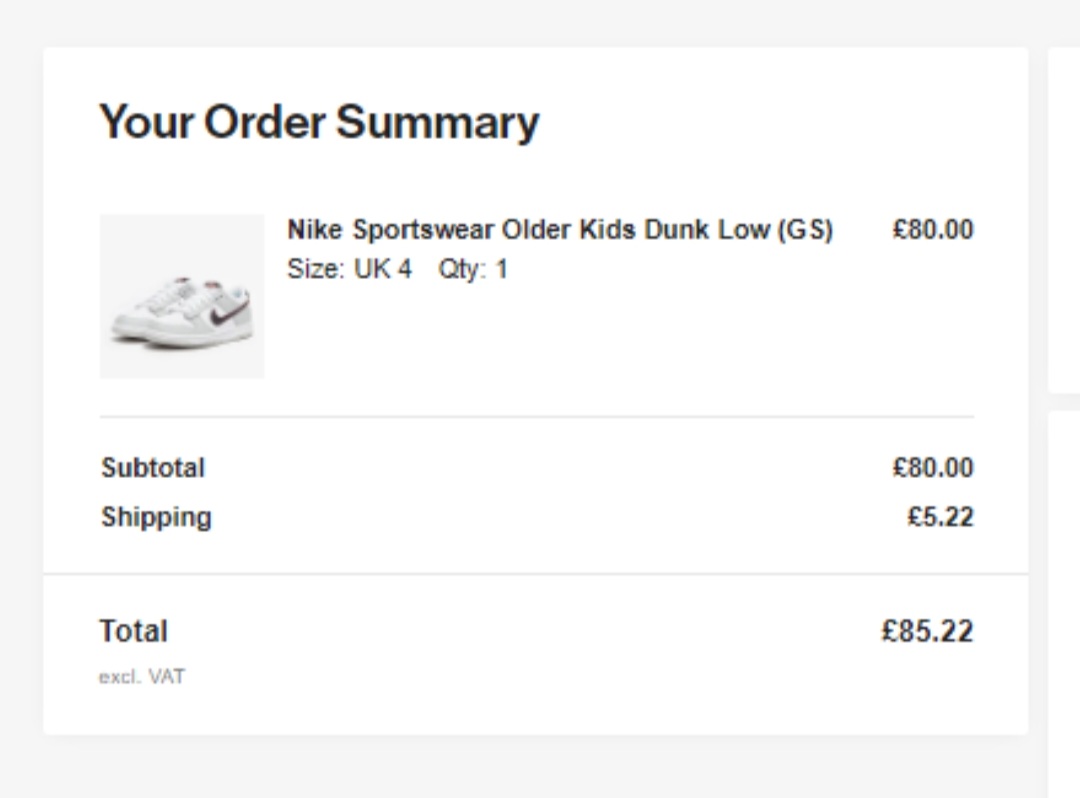The height and width of the screenshot is (798, 1080).
Task: Click the Subtotal amount £80.00
Action: (x=932, y=468)
